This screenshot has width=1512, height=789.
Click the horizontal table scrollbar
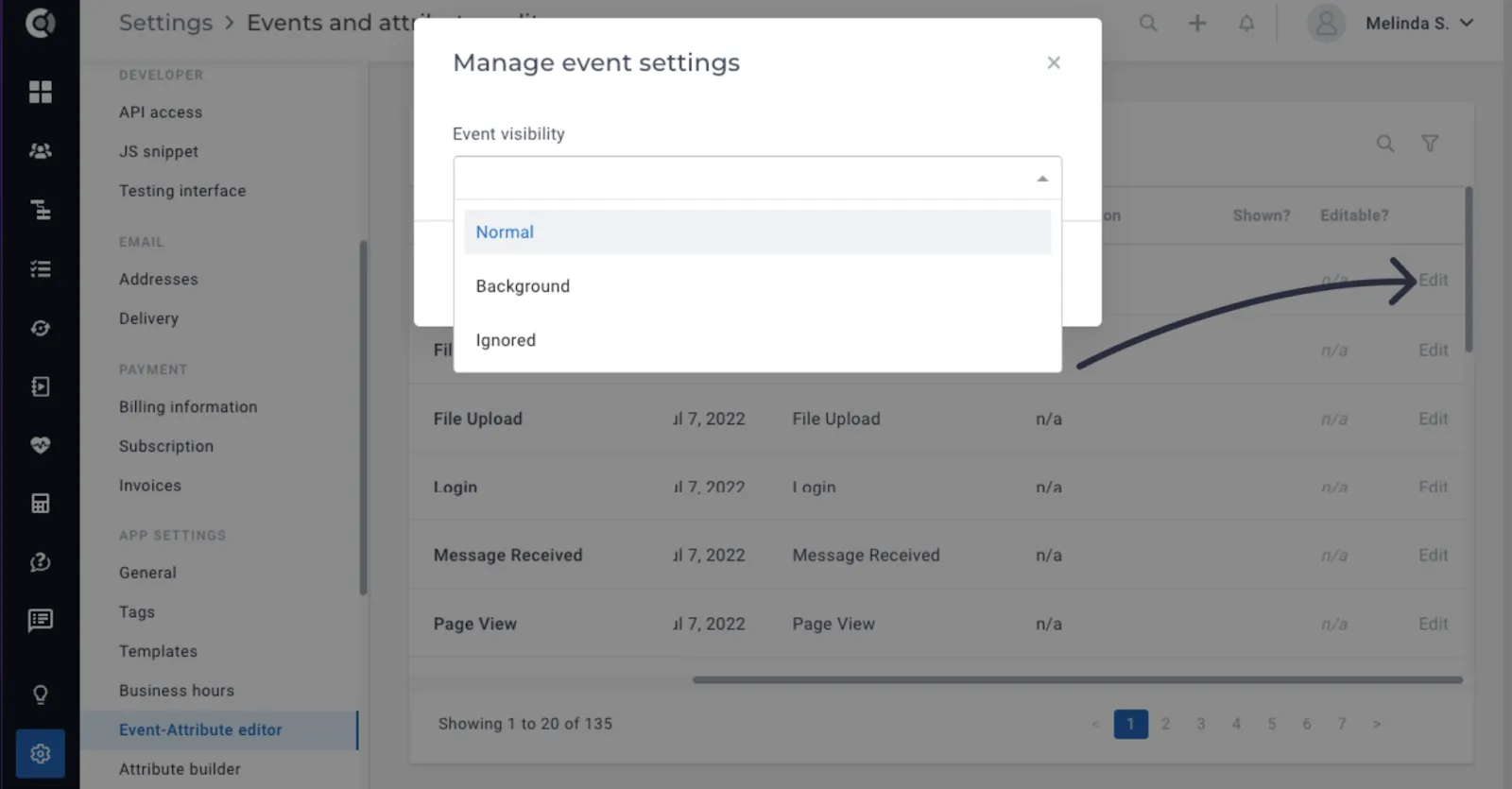1077,679
